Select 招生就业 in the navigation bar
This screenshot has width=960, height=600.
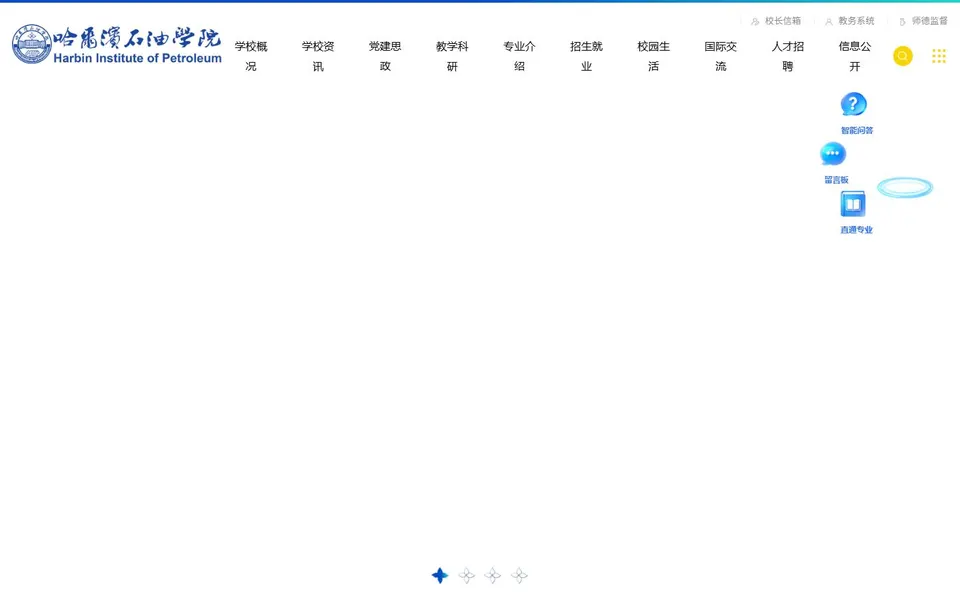click(587, 56)
